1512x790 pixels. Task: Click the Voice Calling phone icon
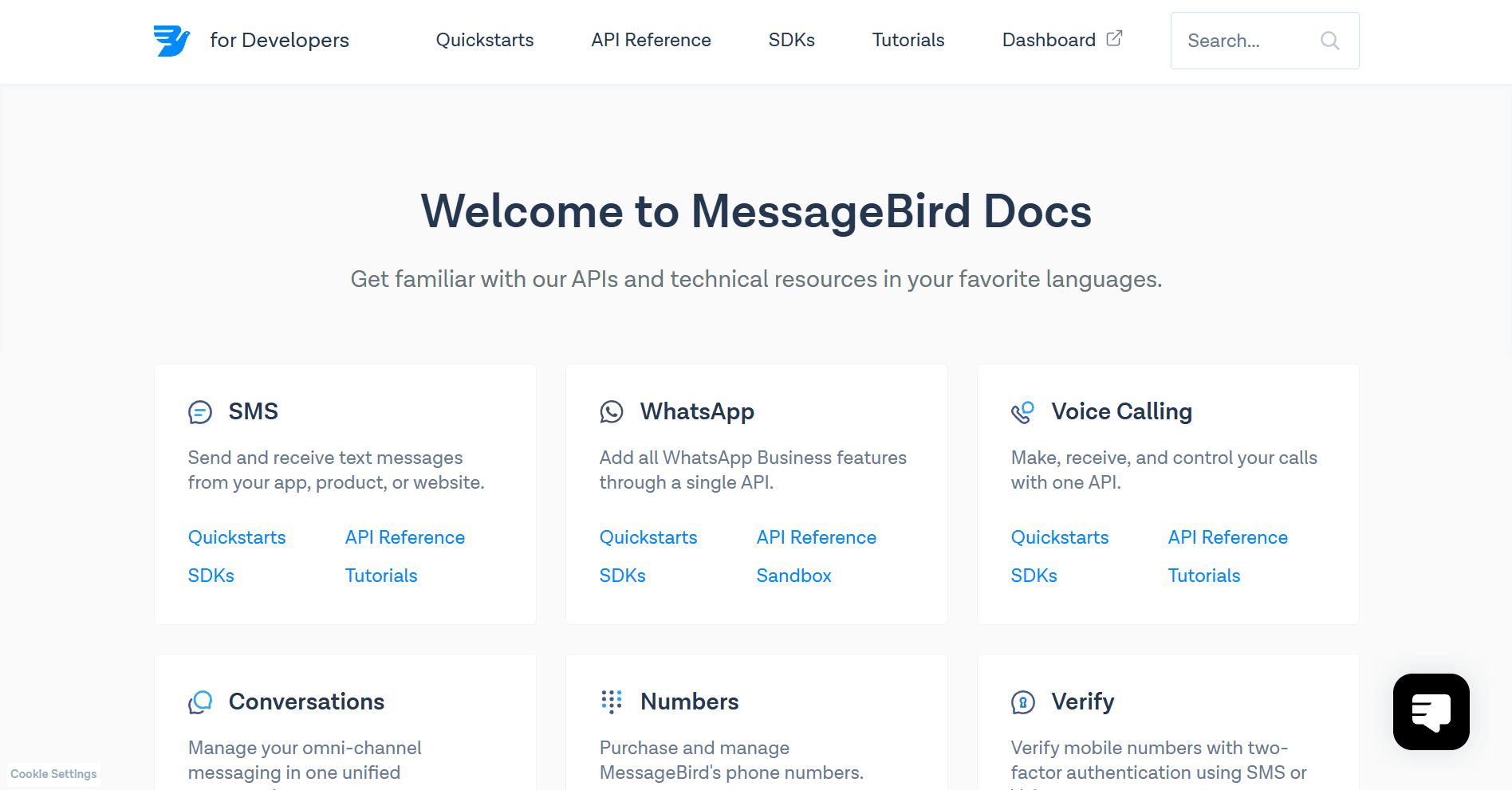click(1022, 412)
